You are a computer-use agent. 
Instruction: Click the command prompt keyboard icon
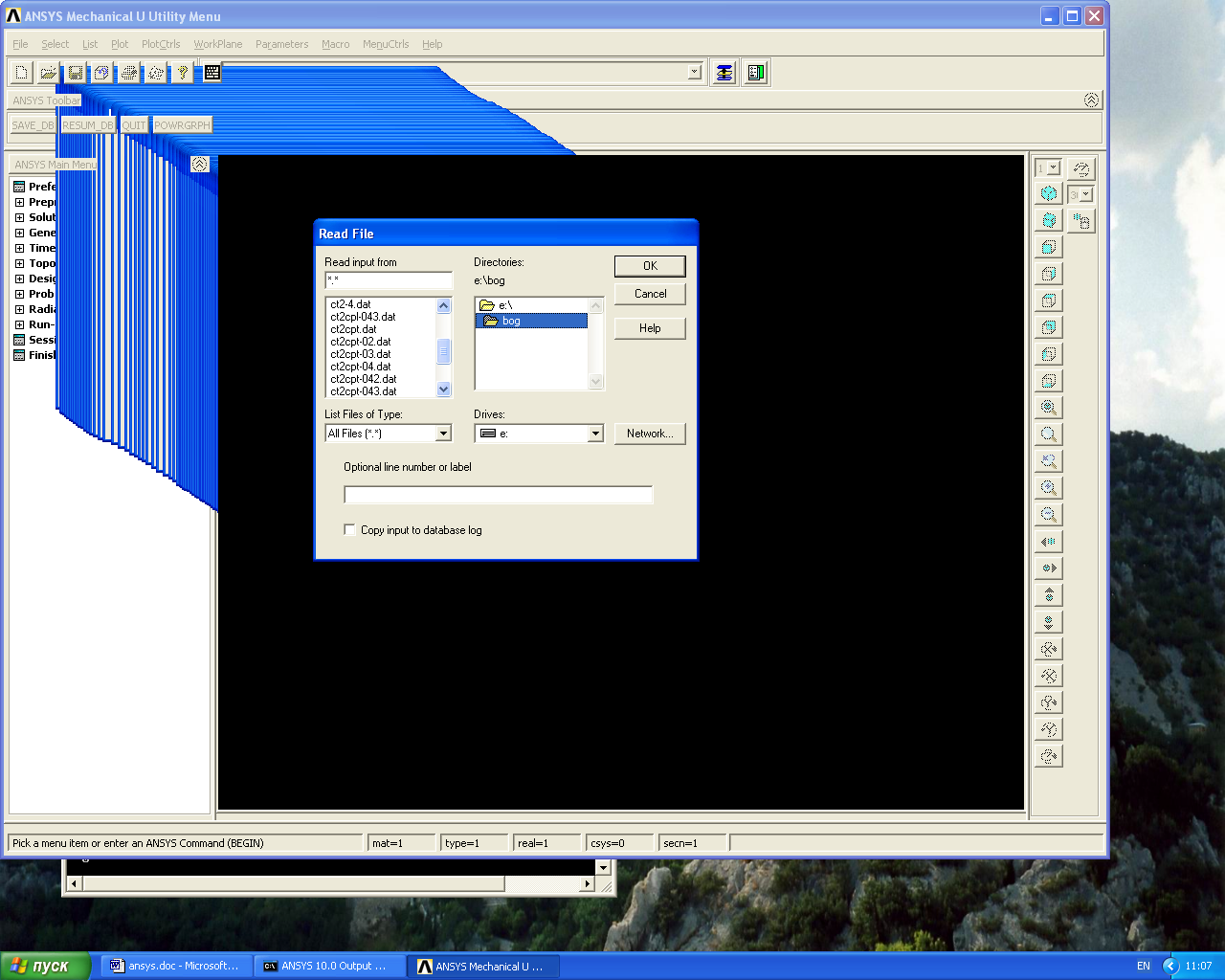(x=212, y=73)
